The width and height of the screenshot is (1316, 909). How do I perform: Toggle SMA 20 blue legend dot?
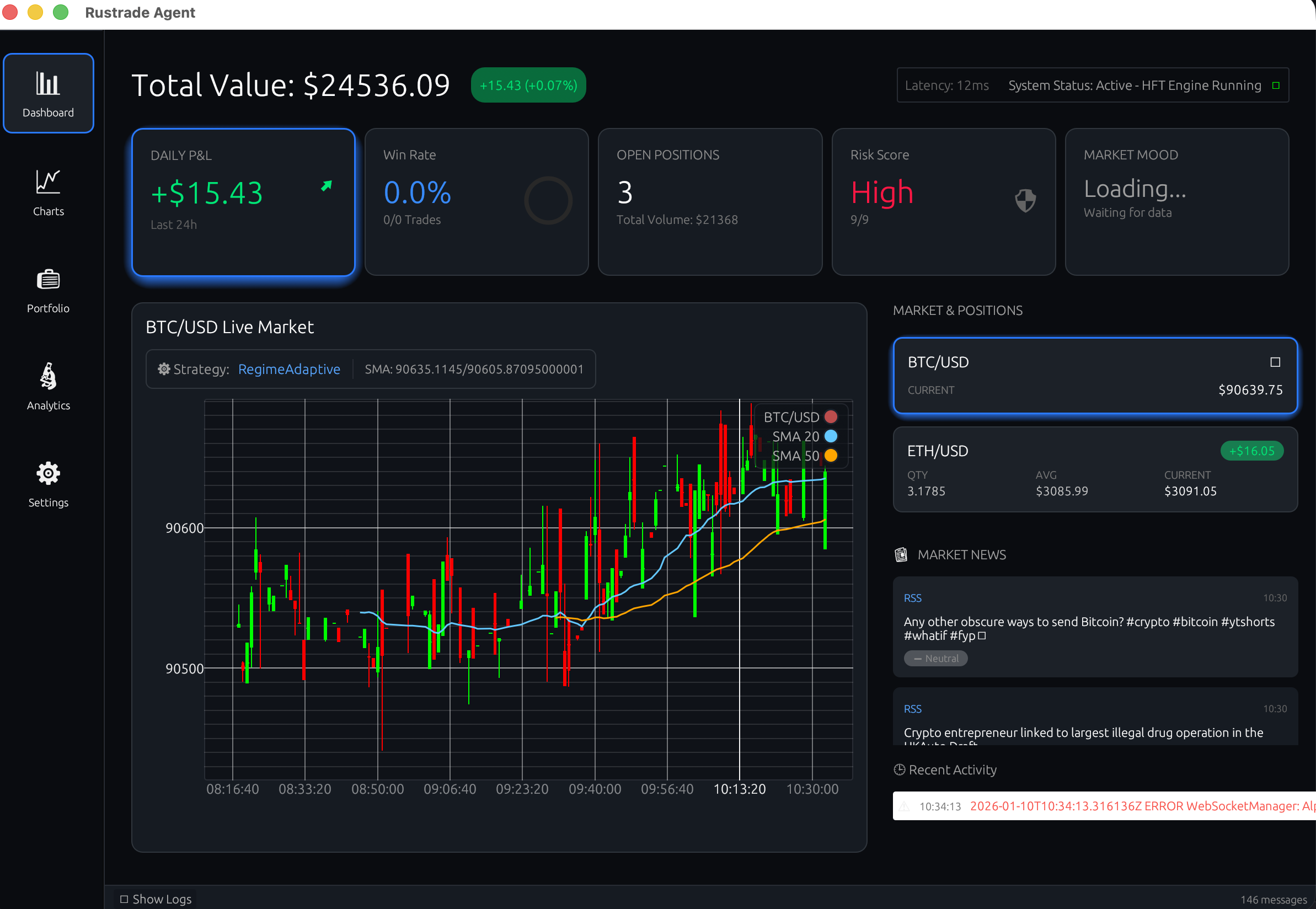pos(831,436)
